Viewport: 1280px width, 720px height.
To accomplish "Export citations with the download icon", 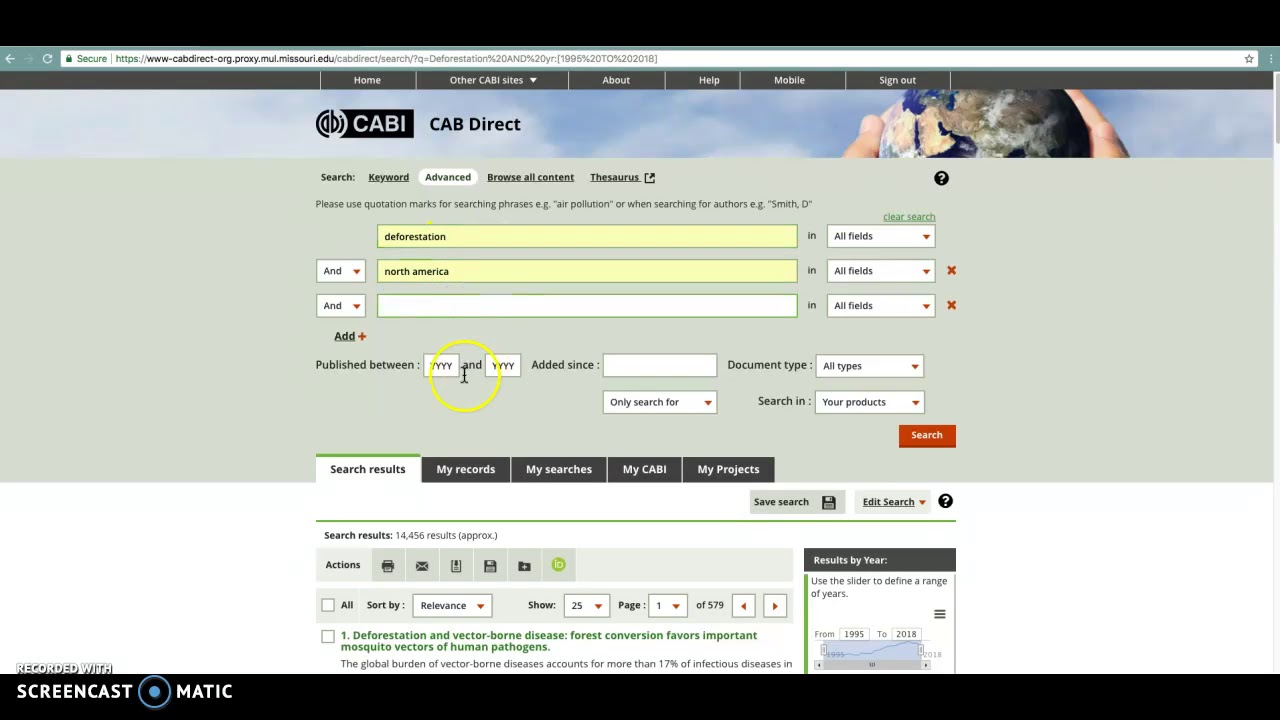I will tap(456, 566).
